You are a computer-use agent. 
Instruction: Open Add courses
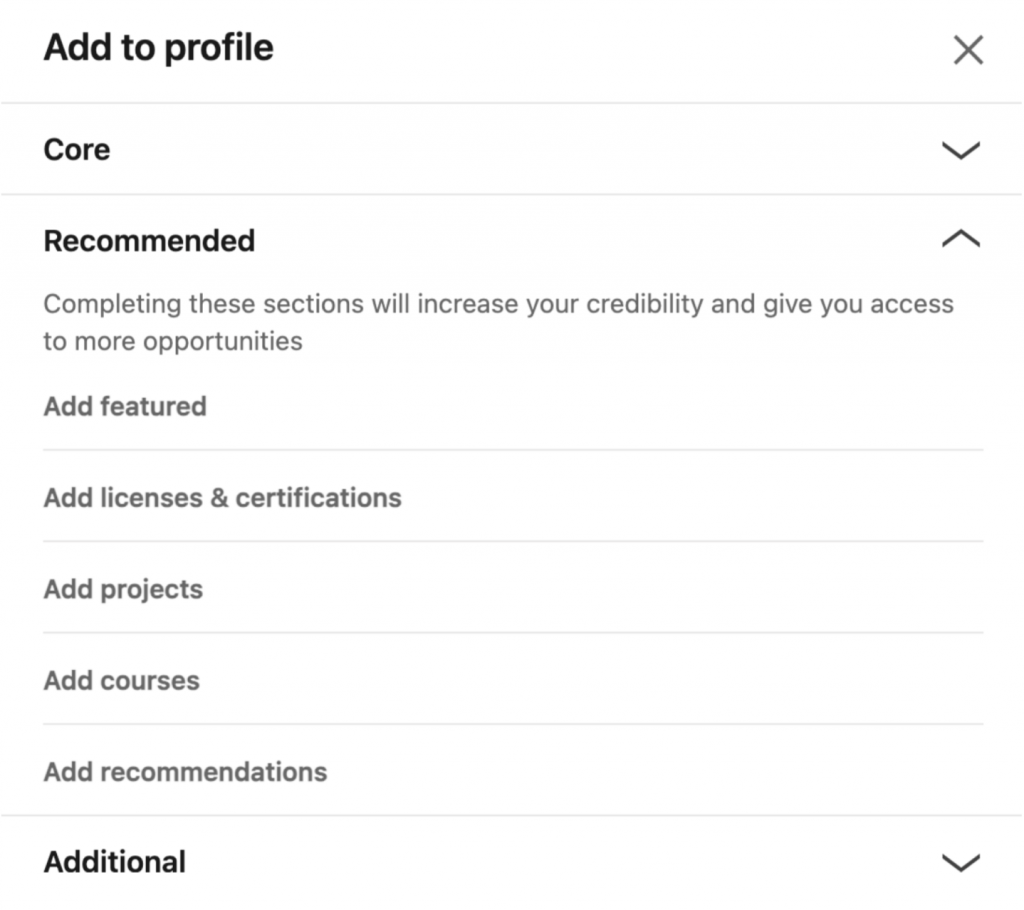click(x=121, y=681)
